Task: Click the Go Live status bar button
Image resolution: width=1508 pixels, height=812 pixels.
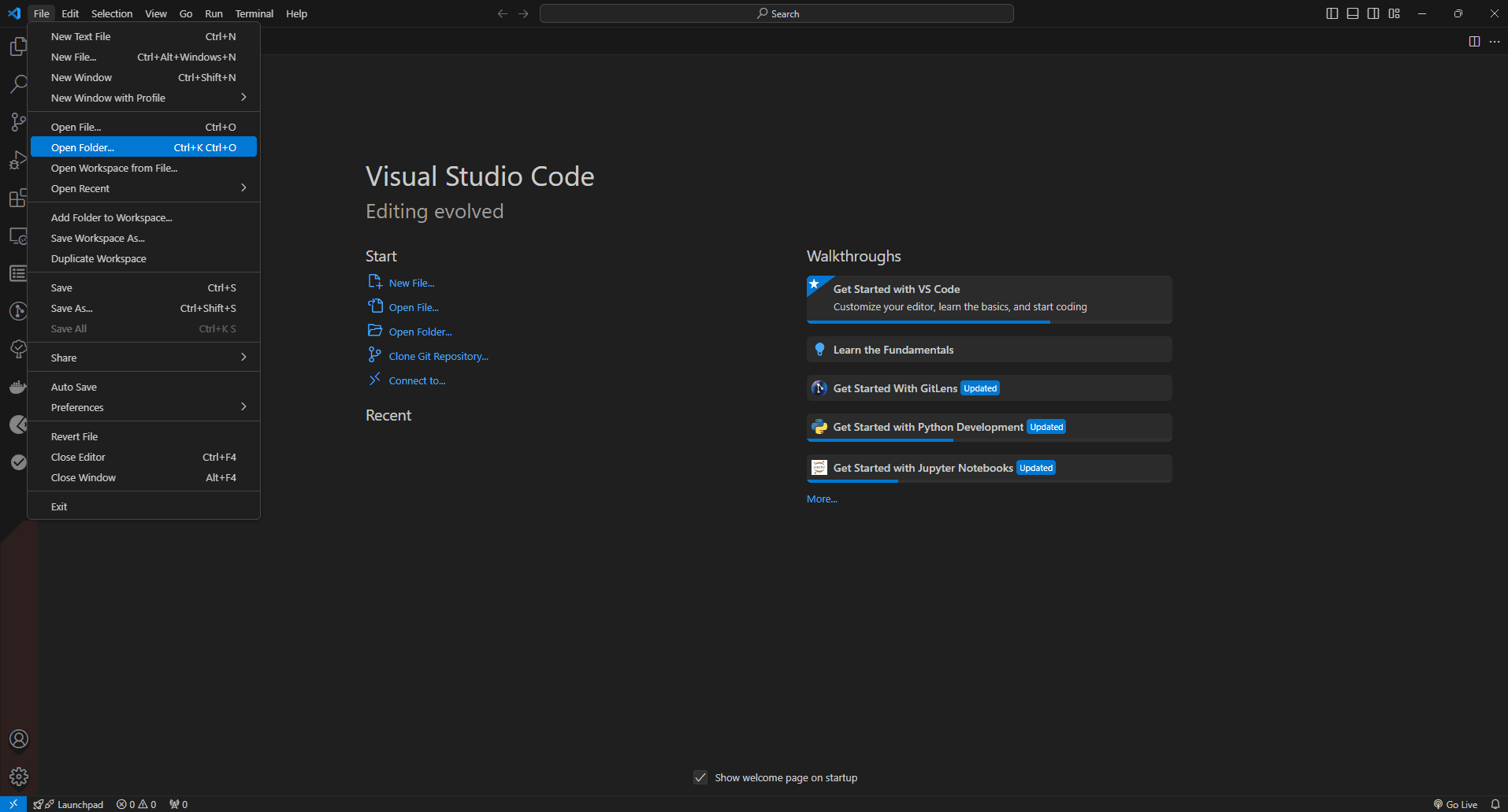Action: [1455, 804]
